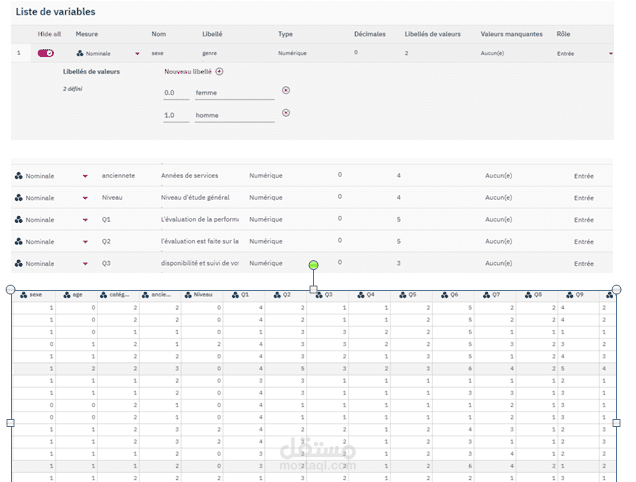Click the sexe name cell in row 1

click(157, 53)
